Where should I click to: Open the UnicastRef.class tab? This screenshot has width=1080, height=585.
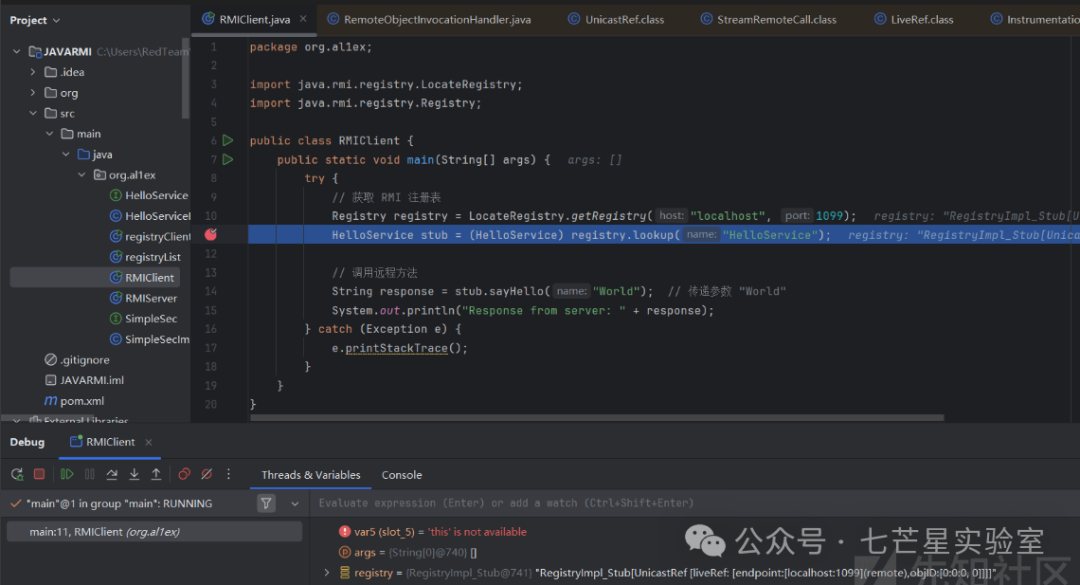(x=616, y=19)
